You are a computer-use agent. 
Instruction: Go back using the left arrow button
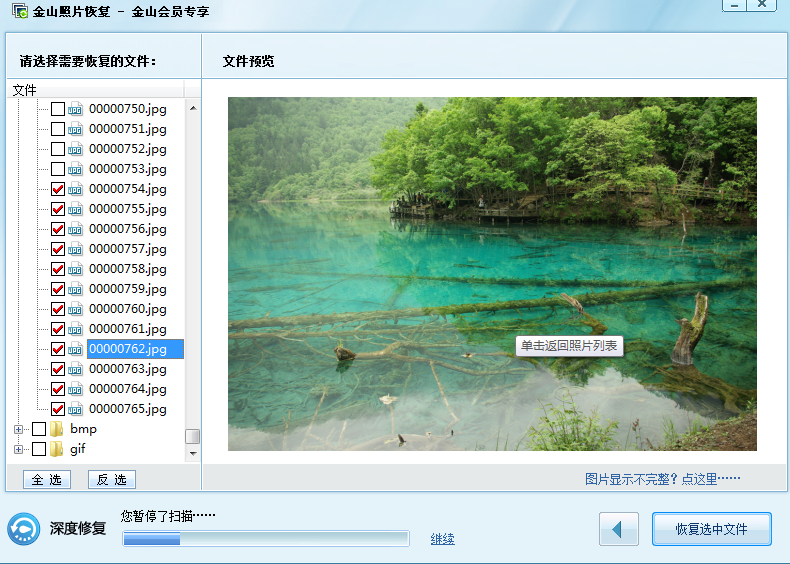[619, 529]
